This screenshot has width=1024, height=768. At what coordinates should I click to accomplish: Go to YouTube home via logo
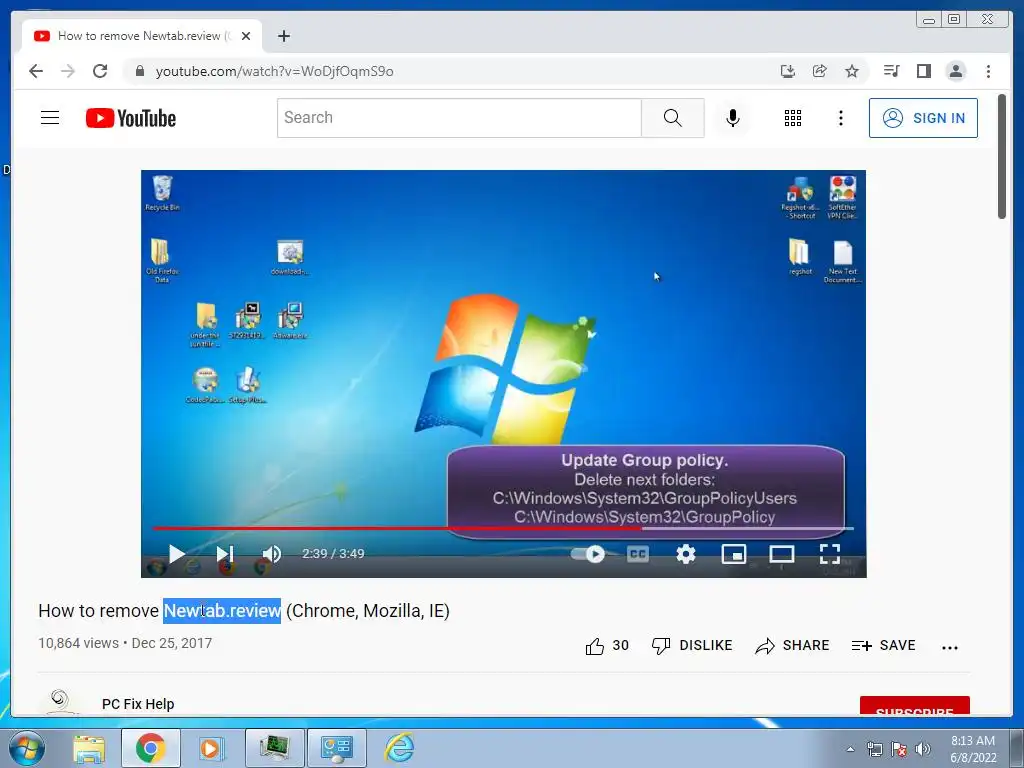131,118
